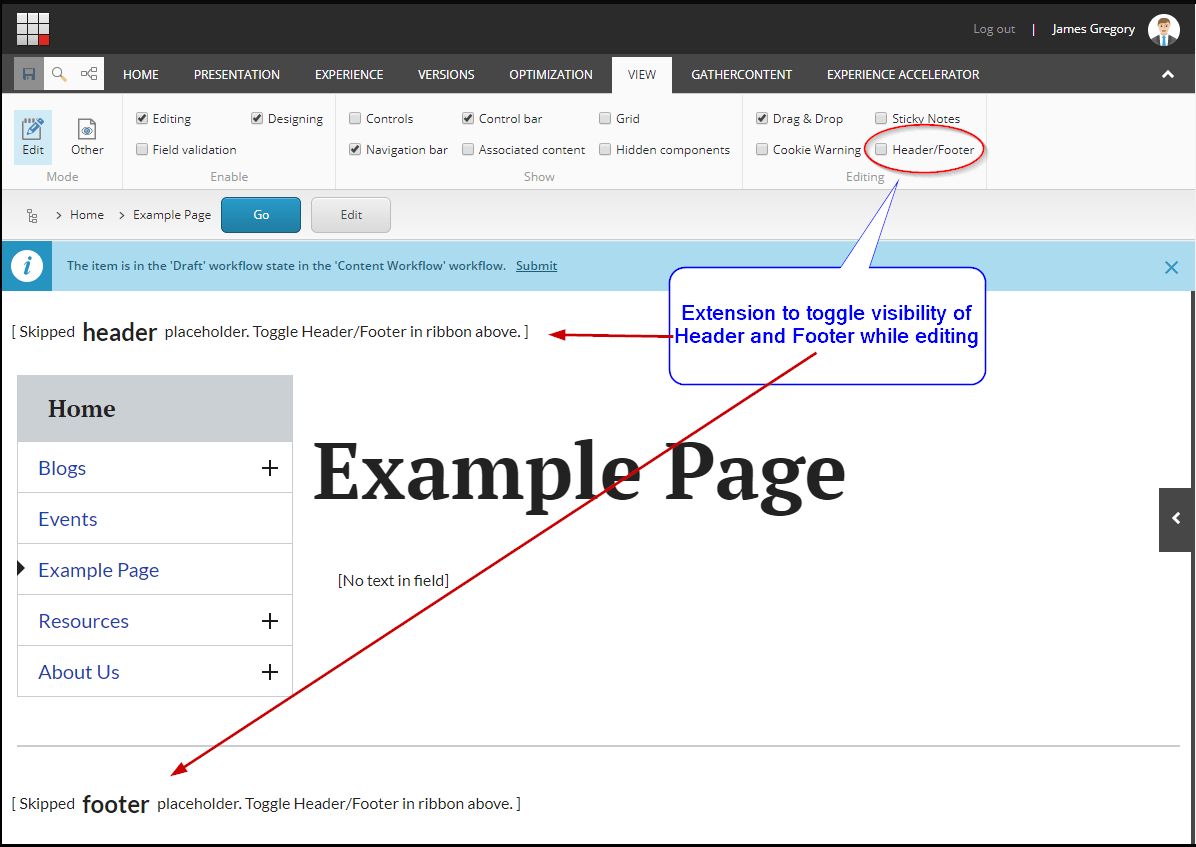The image size is (1196, 847).
Task: Expand Home breadcrumb chevron
Action: (58, 216)
